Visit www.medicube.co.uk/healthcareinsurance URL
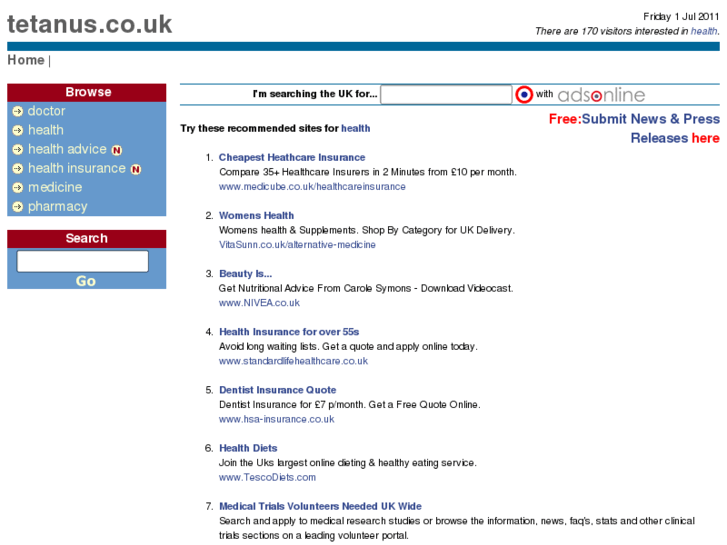This screenshot has width=727, height=545. pyautogui.click(x=312, y=186)
